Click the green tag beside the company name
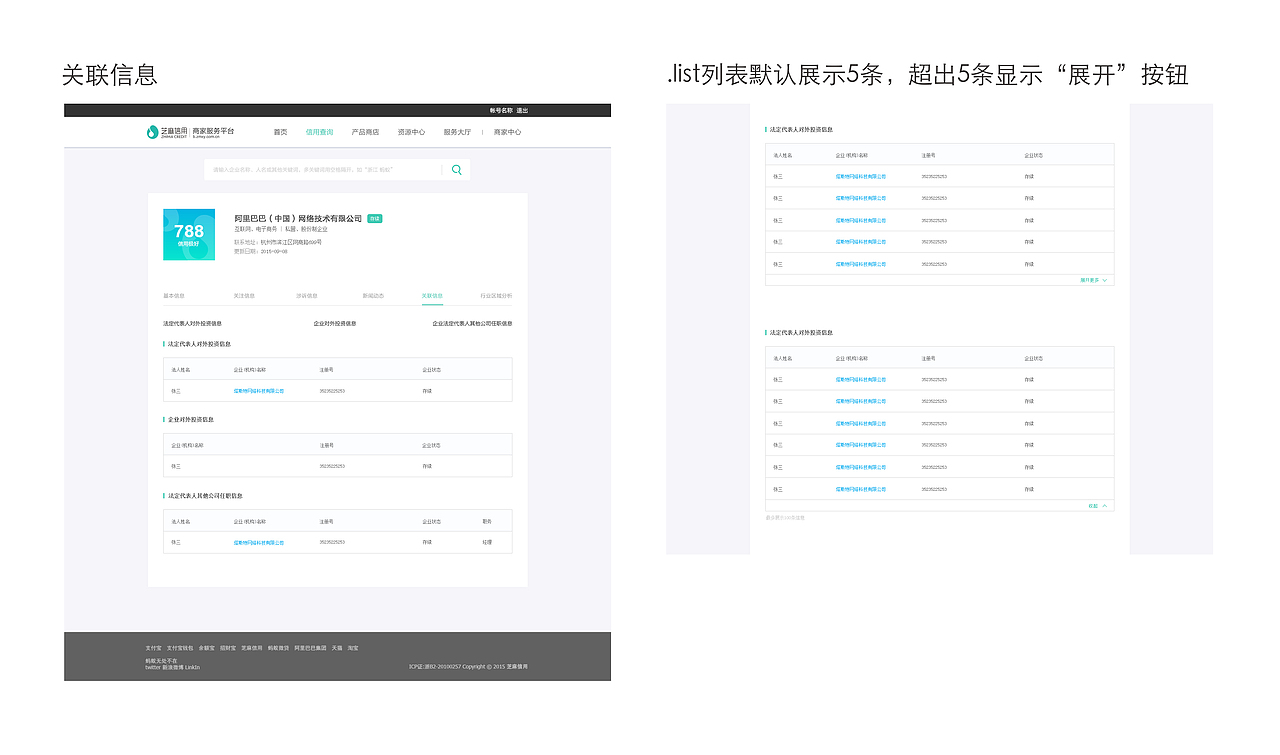The width and height of the screenshot is (1280, 755). [x=374, y=218]
